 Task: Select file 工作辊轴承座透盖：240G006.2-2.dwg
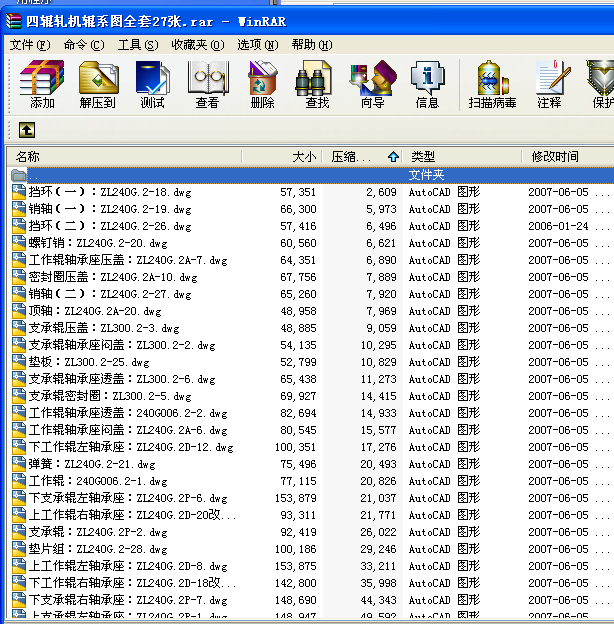128,413
